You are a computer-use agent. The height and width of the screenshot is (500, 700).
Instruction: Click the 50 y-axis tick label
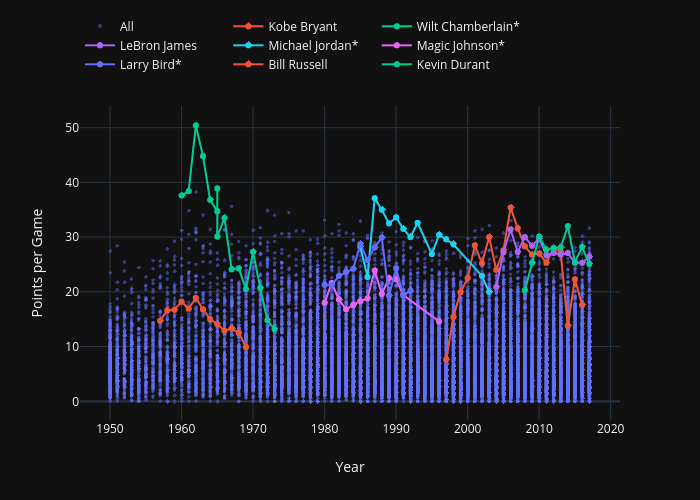[73, 128]
